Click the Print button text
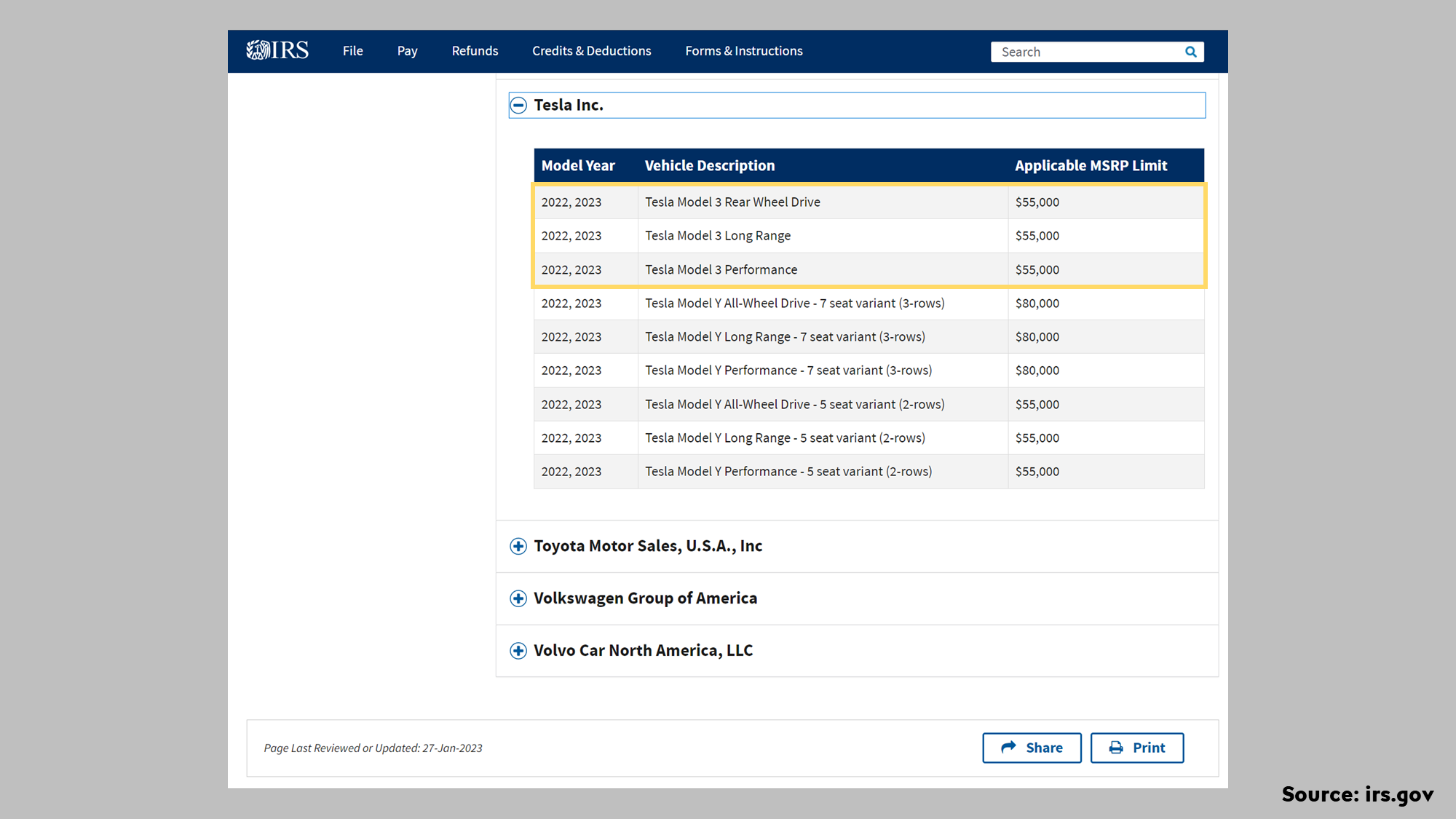Viewport: 1456px width, 819px height. 1149,748
